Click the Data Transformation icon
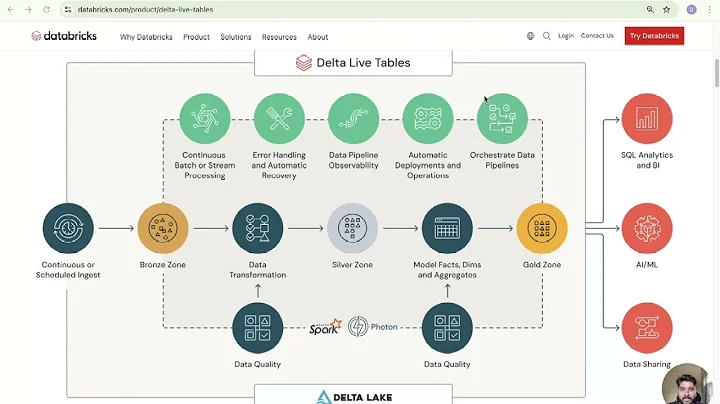The width and height of the screenshot is (720, 404). [x=258, y=228]
